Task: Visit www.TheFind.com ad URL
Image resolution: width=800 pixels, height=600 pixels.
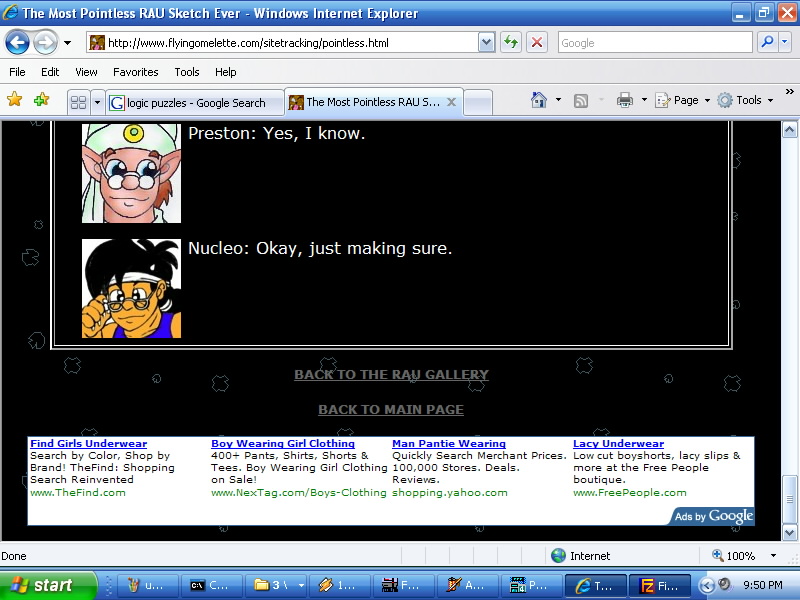Action: click(x=78, y=492)
